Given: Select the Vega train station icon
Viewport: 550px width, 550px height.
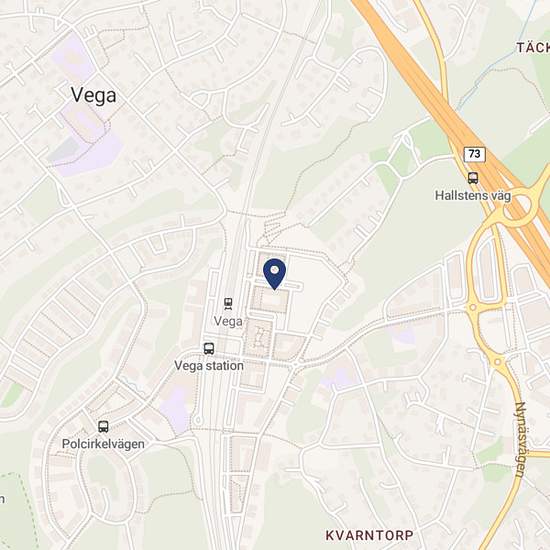Looking at the screenshot, I should [x=228, y=304].
